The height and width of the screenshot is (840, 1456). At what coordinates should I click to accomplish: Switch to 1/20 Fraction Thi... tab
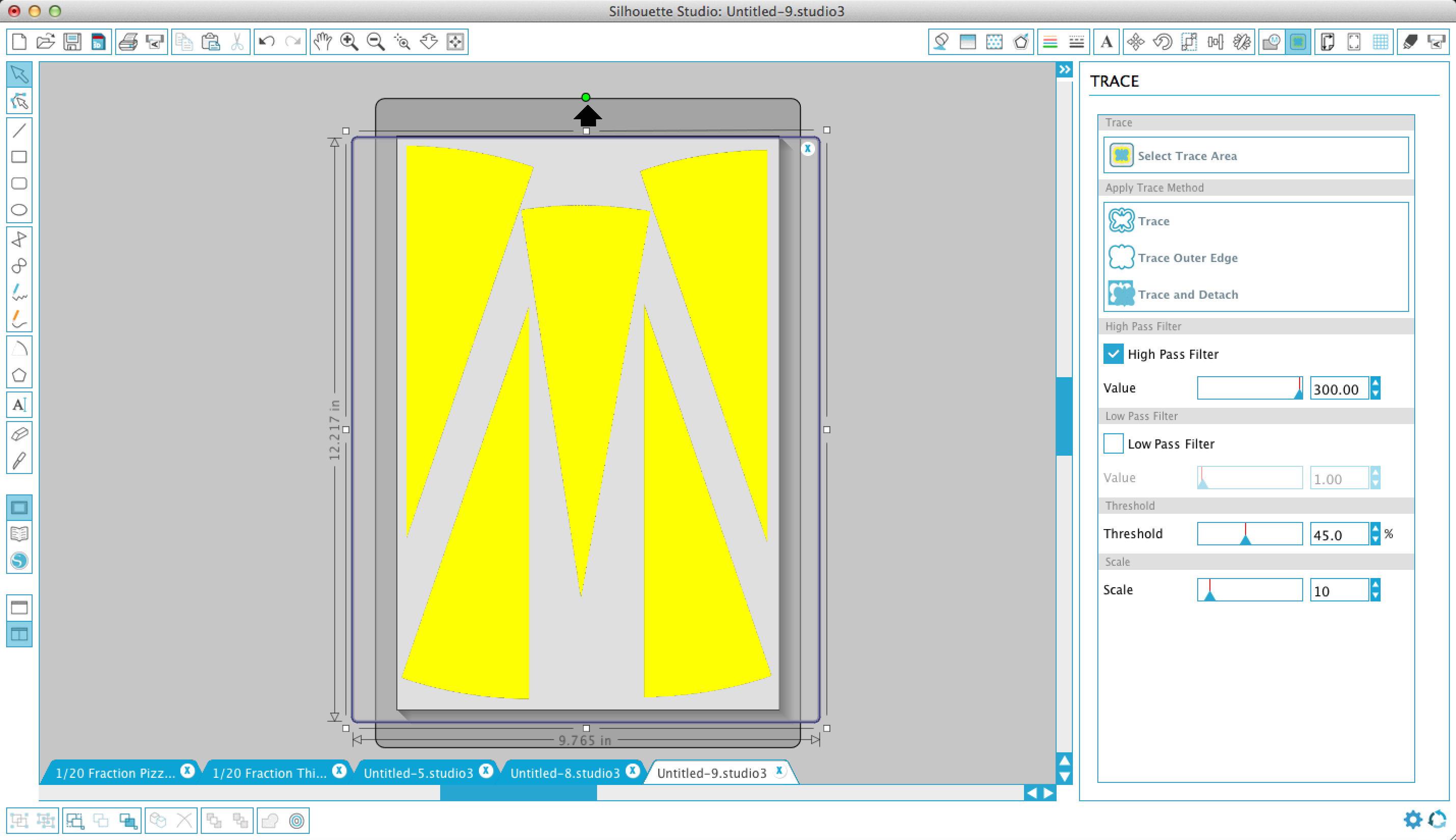[269, 773]
